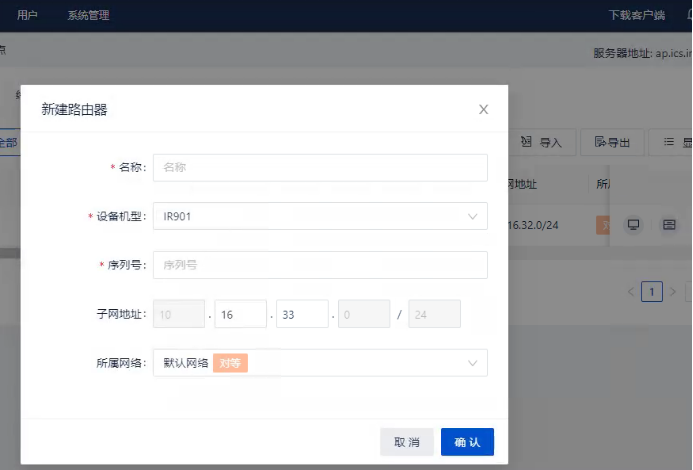
Task: Close the 新建路由器 dialog with X
Action: pos(483,110)
